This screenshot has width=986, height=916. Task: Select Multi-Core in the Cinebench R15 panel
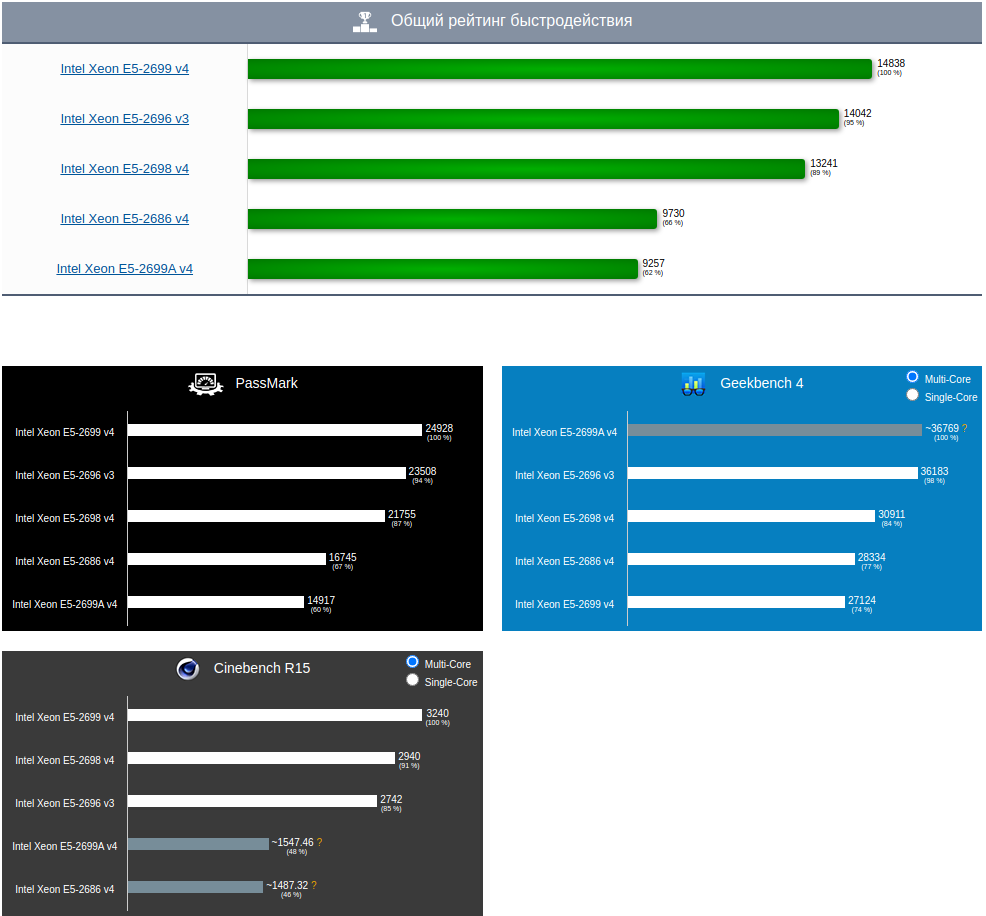coord(413,662)
